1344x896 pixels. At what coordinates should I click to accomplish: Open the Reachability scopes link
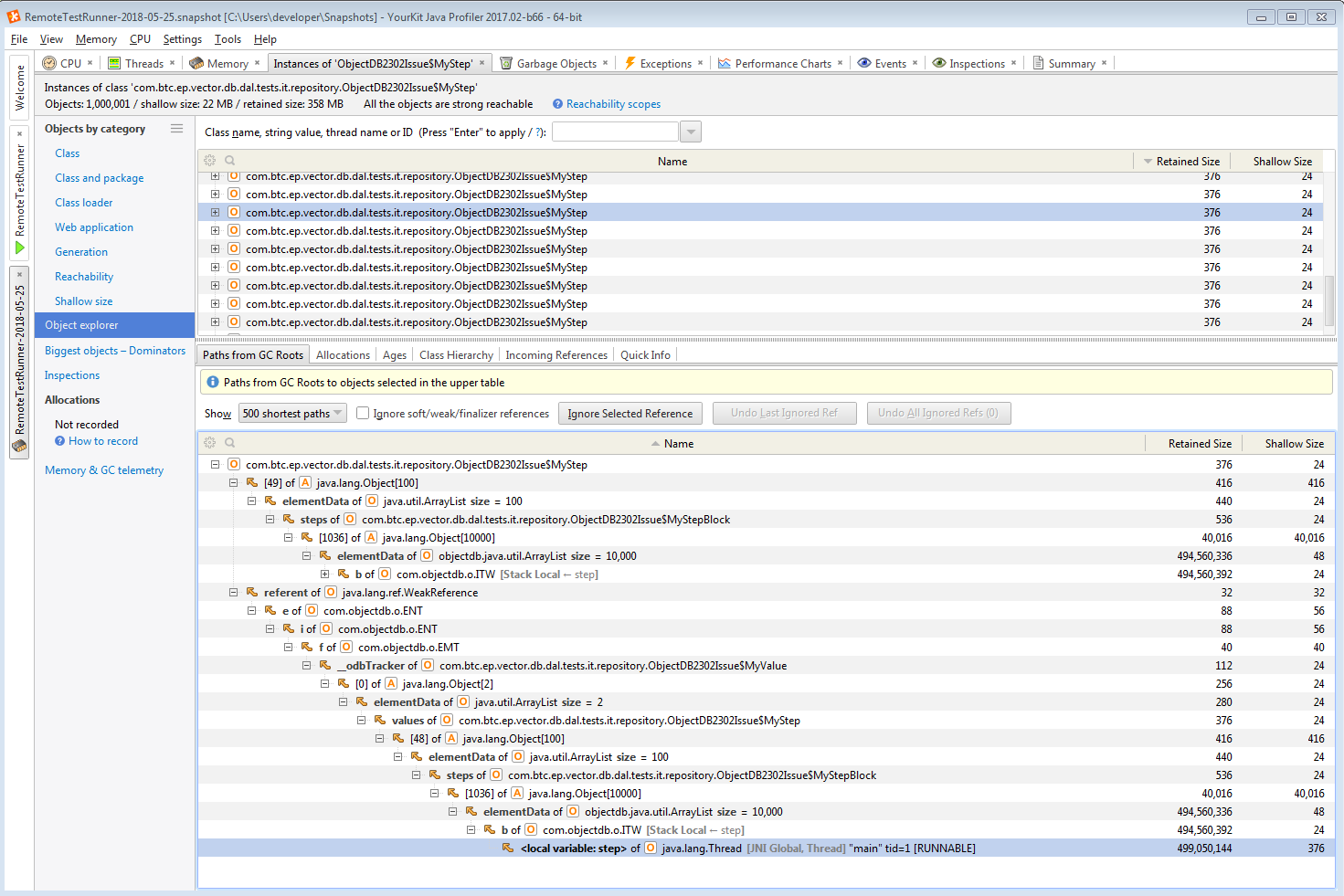click(x=613, y=104)
